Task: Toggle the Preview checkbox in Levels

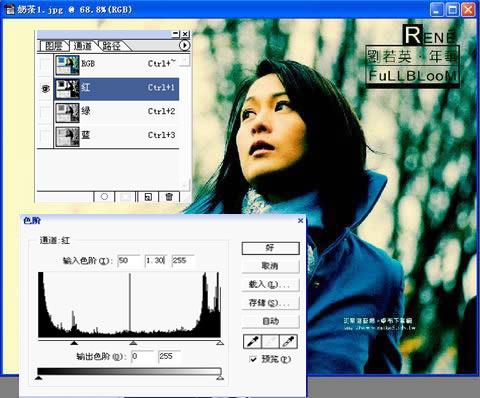Action: point(253,359)
